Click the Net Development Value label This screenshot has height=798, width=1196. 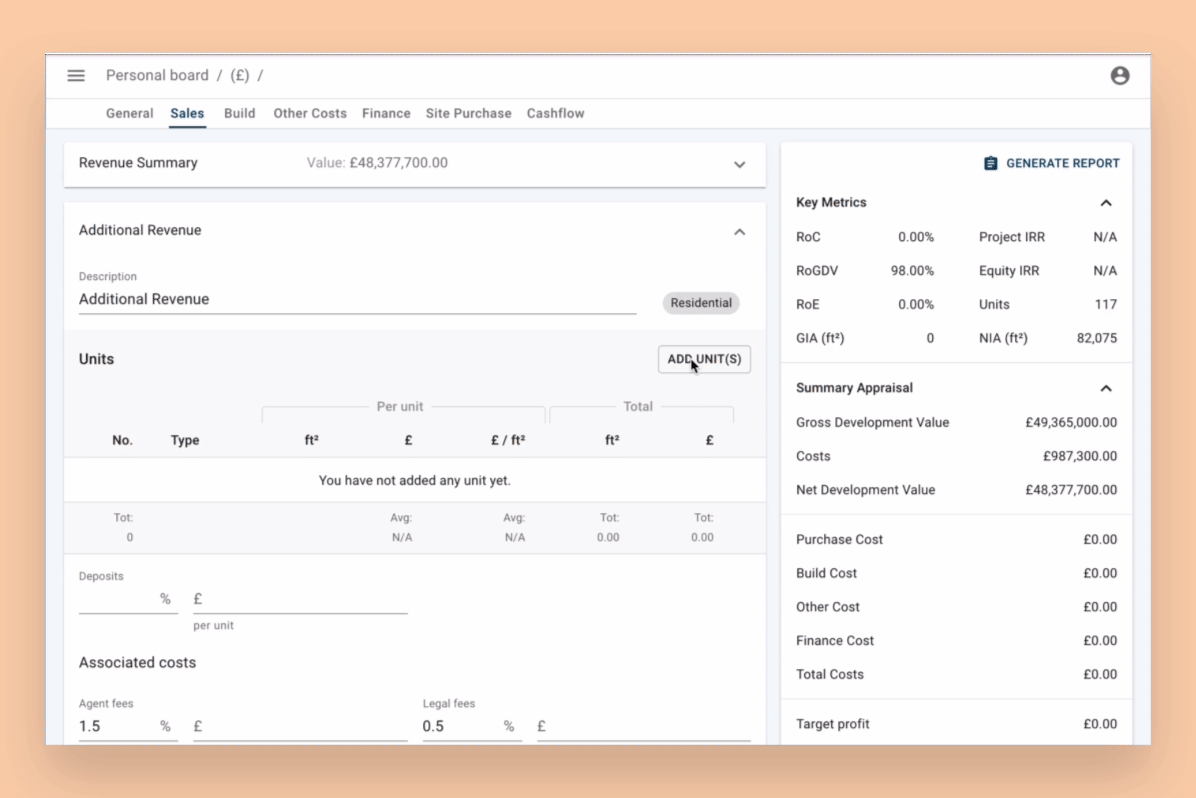point(865,490)
